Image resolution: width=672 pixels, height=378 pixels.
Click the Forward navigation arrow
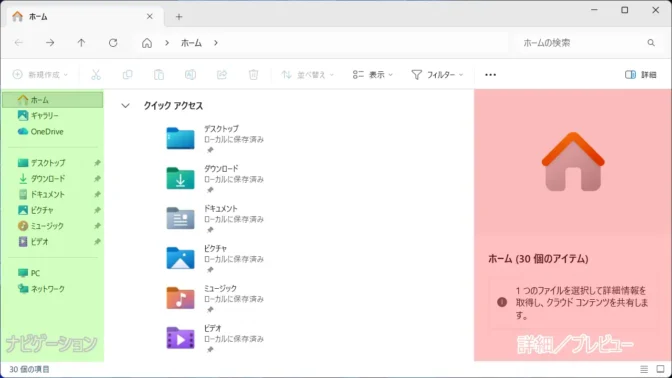pos(50,43)
